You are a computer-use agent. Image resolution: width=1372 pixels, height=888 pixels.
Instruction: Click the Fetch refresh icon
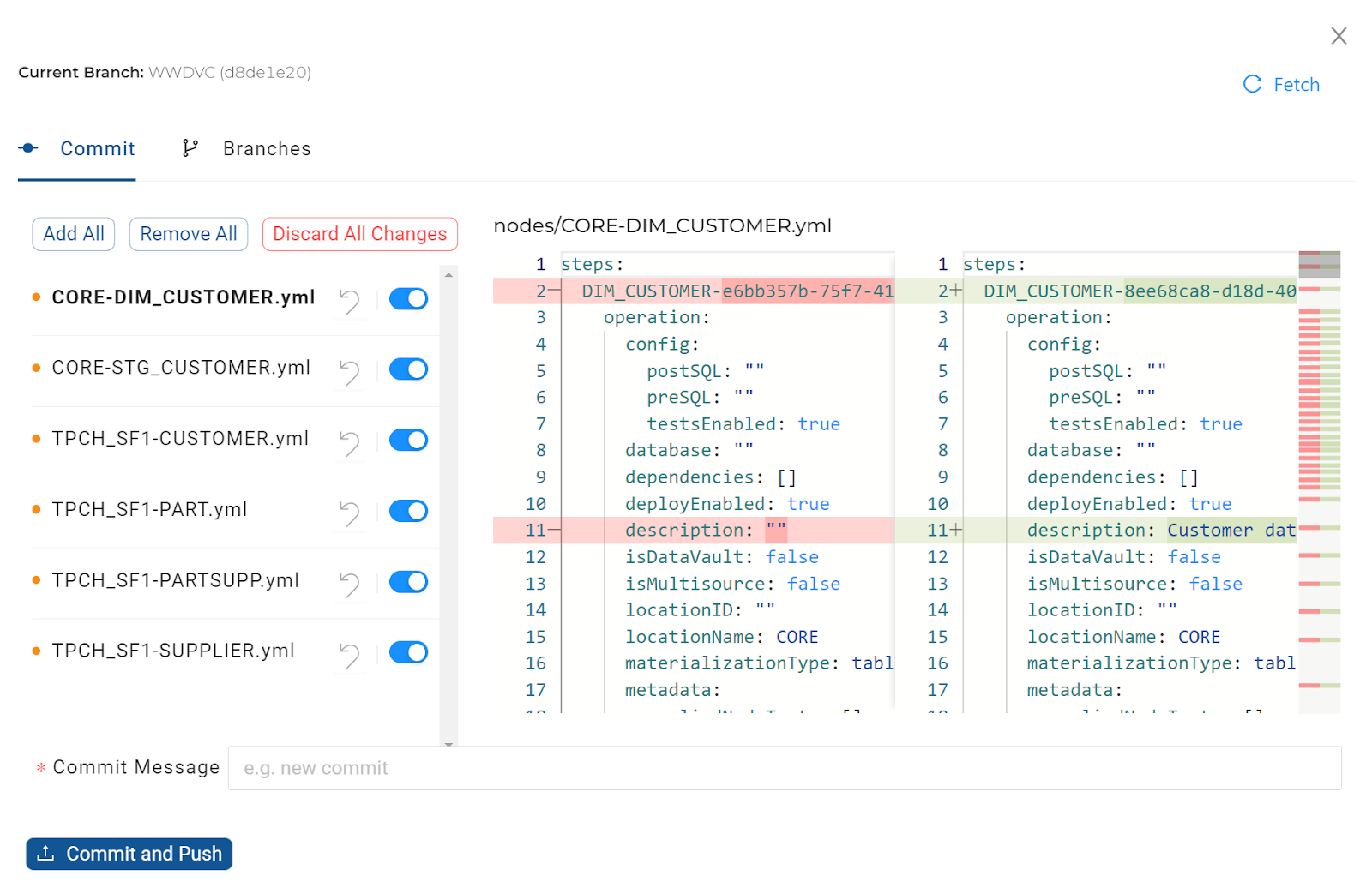[x=1253, y=84]
